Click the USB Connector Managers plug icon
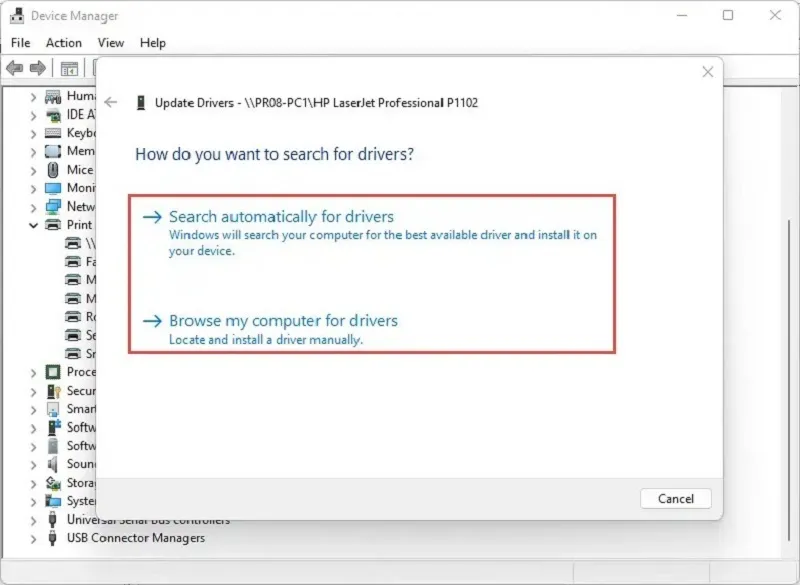800x585 pixels. [x=52, y=538]
